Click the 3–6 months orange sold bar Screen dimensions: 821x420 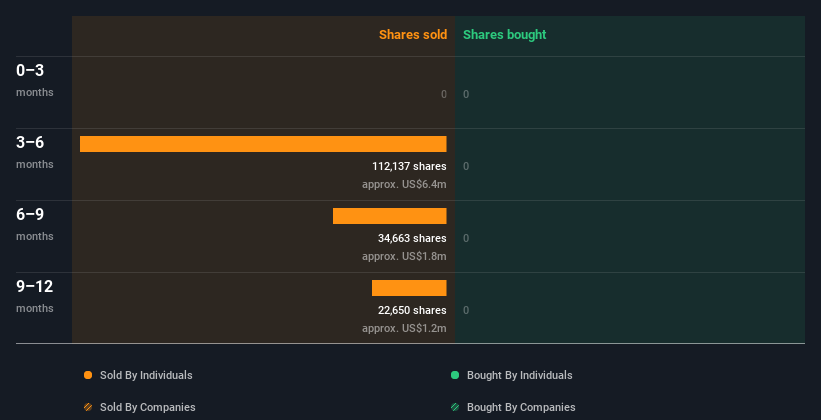coord(263,144)
